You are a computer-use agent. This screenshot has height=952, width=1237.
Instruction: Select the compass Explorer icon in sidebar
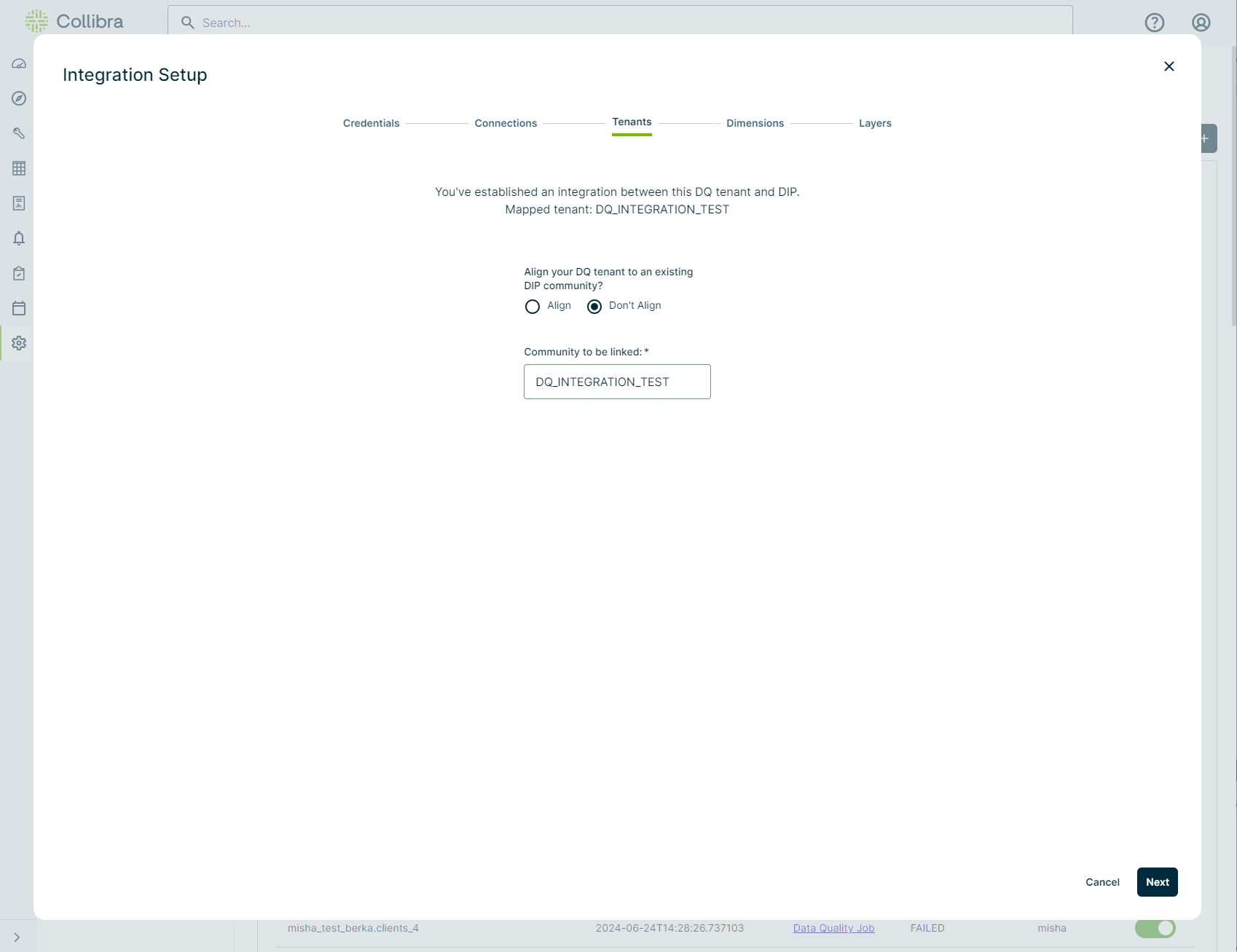click(18, 98)
